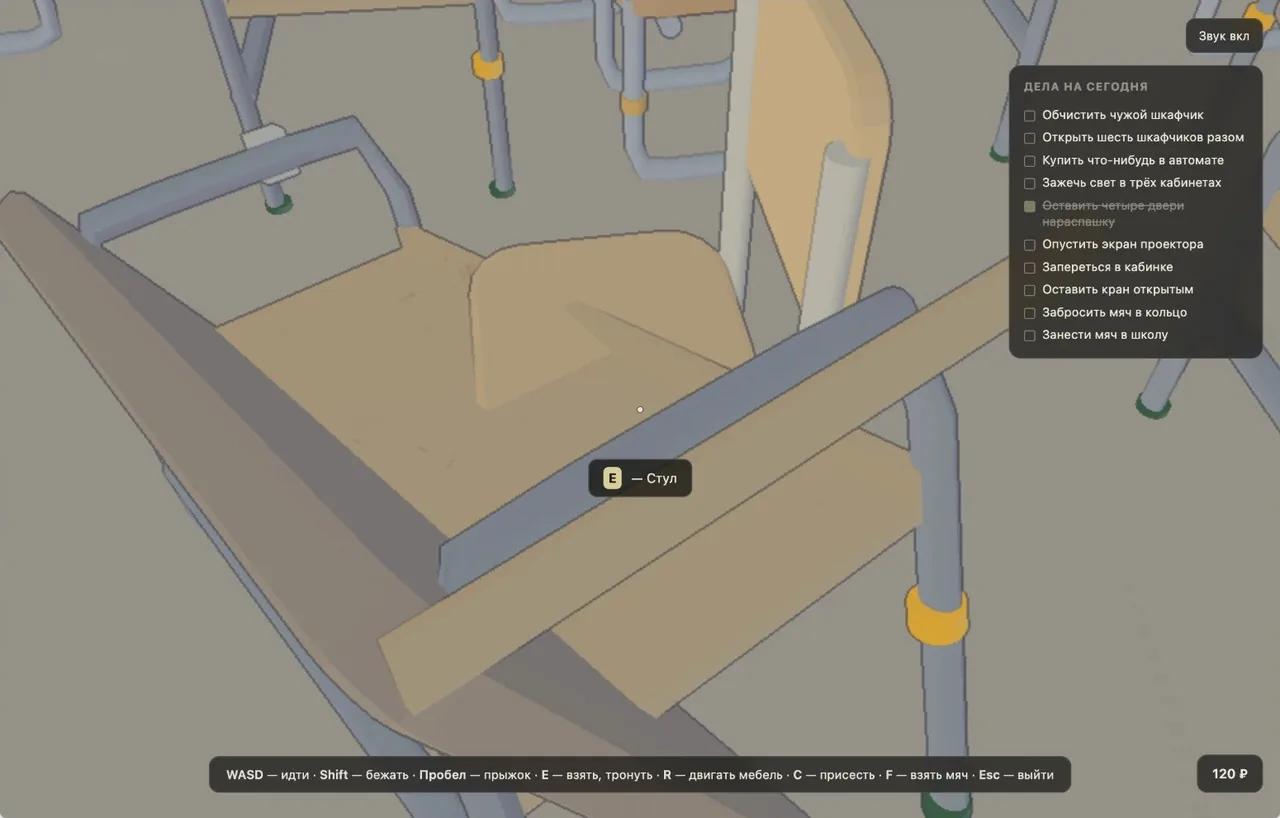This screenshot has width=1280, height=818.
Task: Click the text «Купить что-нибудь в автомате»
Action: pos(1133,160)
